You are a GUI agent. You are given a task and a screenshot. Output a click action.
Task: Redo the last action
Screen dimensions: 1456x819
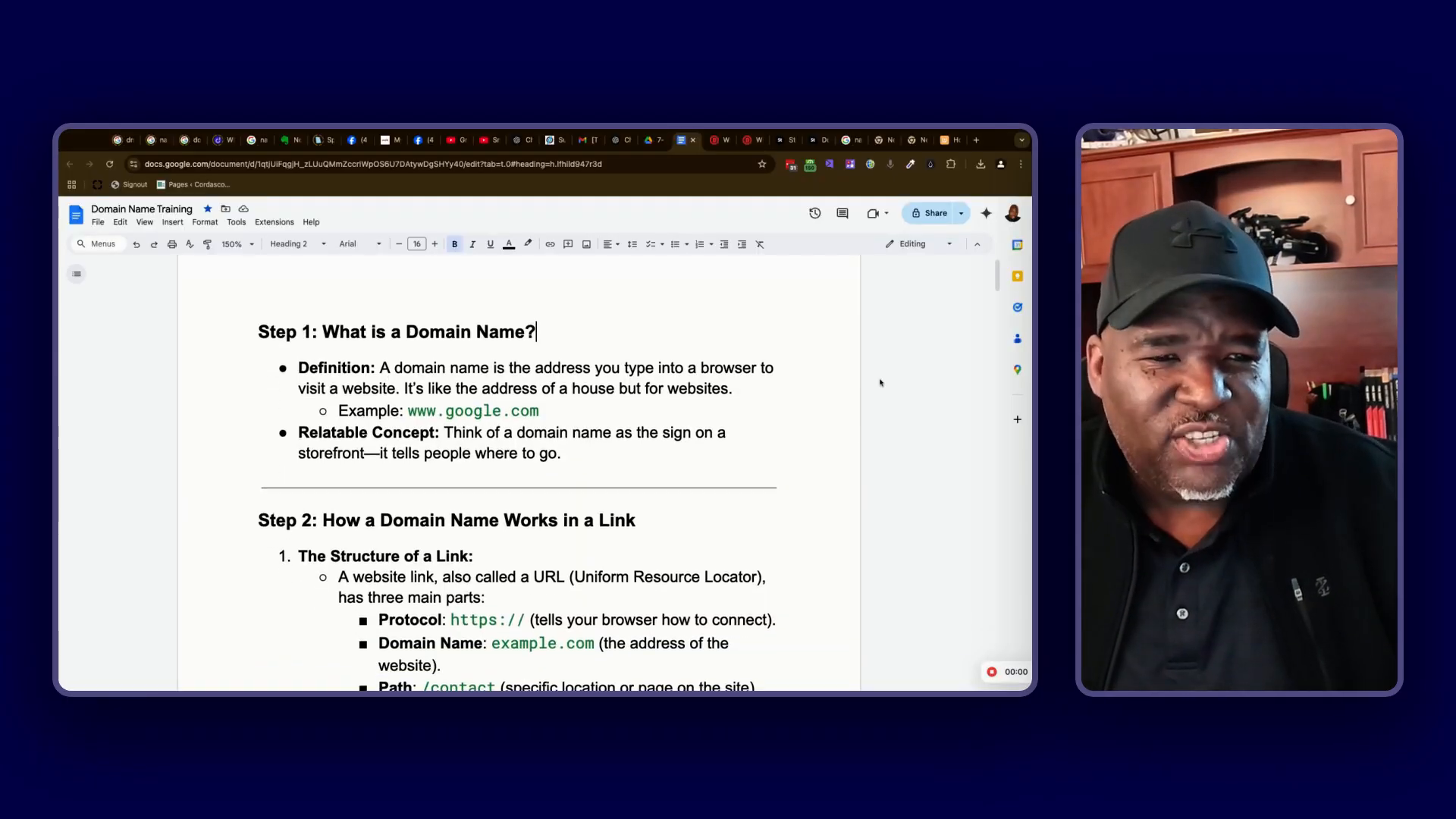point(154,244)
